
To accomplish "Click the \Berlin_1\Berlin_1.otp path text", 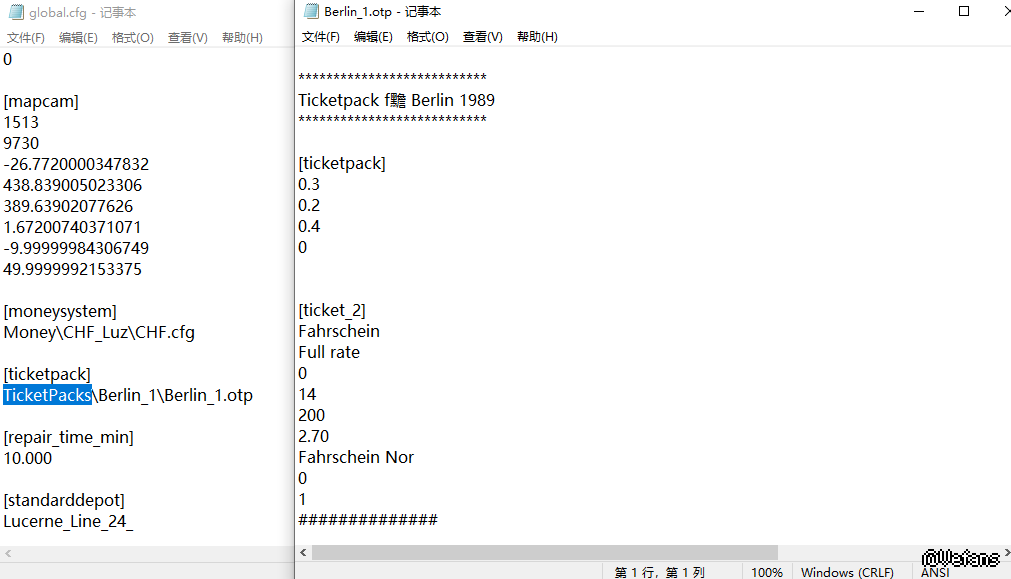I will (173, 395).
